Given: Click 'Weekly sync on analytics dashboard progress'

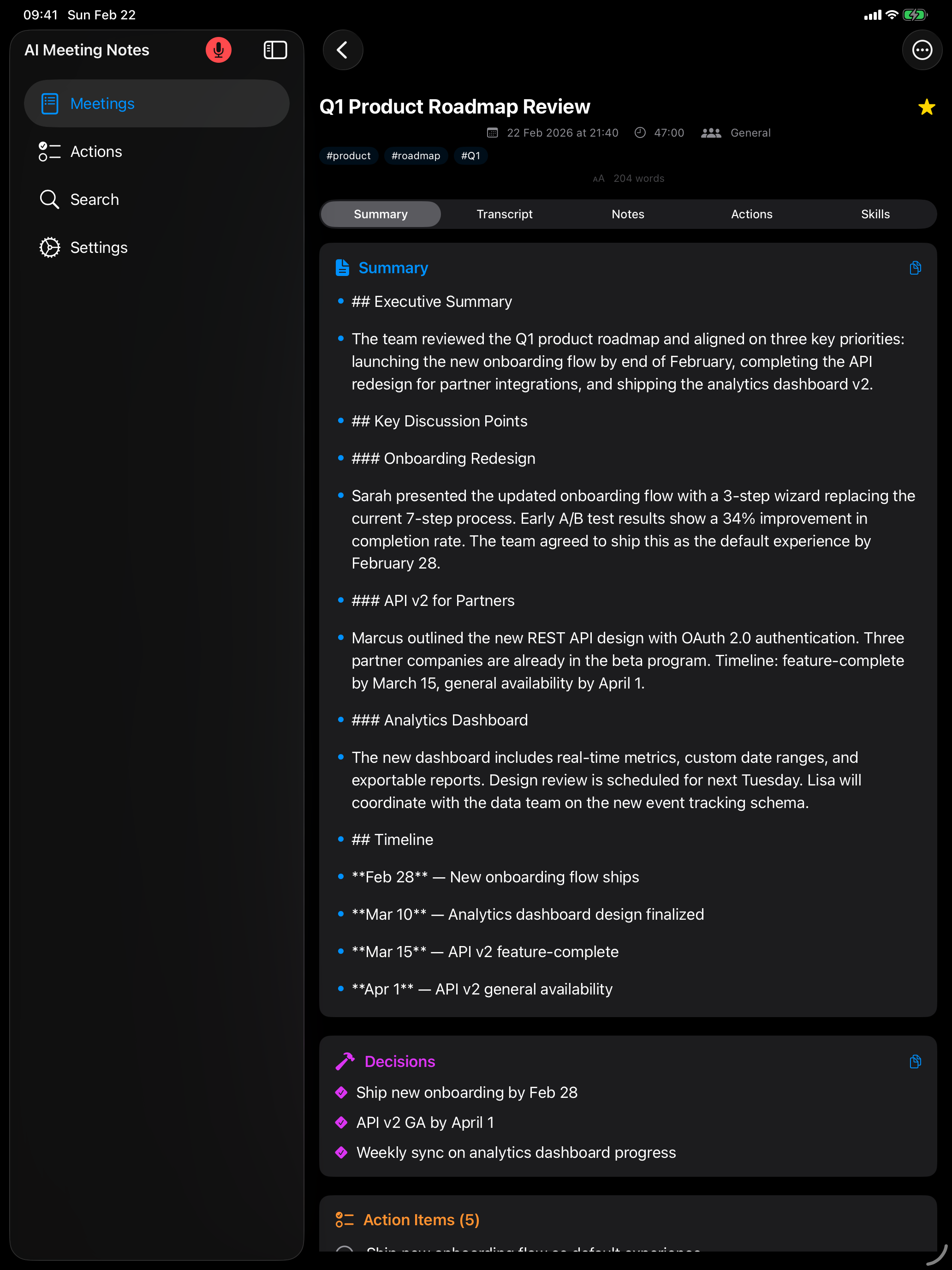Looking at the screenshot, I should [x=516, y=1152].
